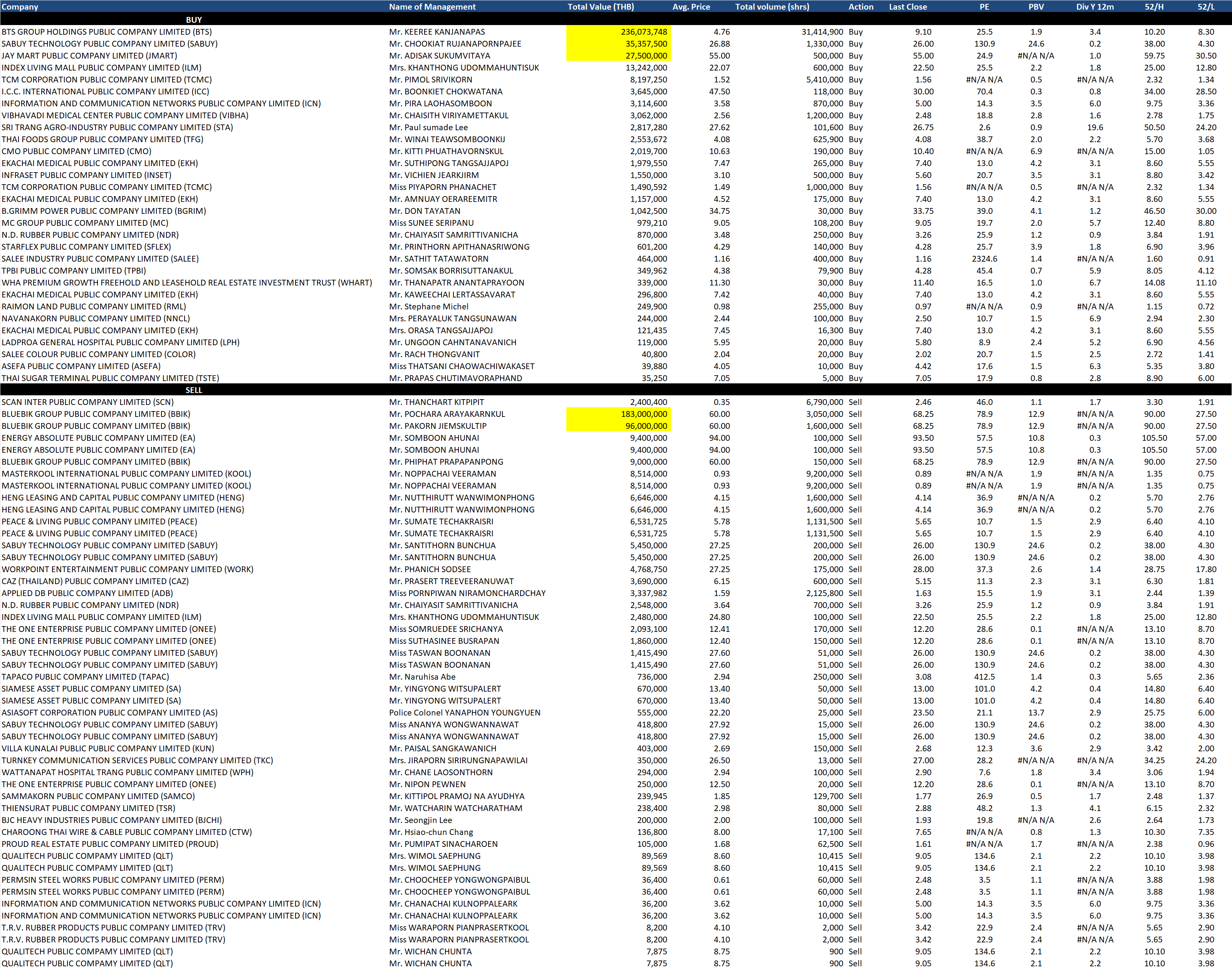The image size is (1232, 969).
Task: Click TPBI PUBLIC COMPANY LIMITED cell
Action: tap(73, 270)
